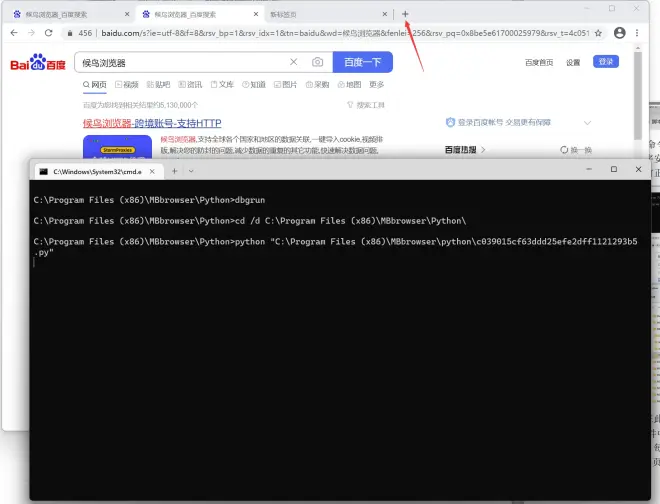Click the cd /d command line
660x504 pixels.
250,221
